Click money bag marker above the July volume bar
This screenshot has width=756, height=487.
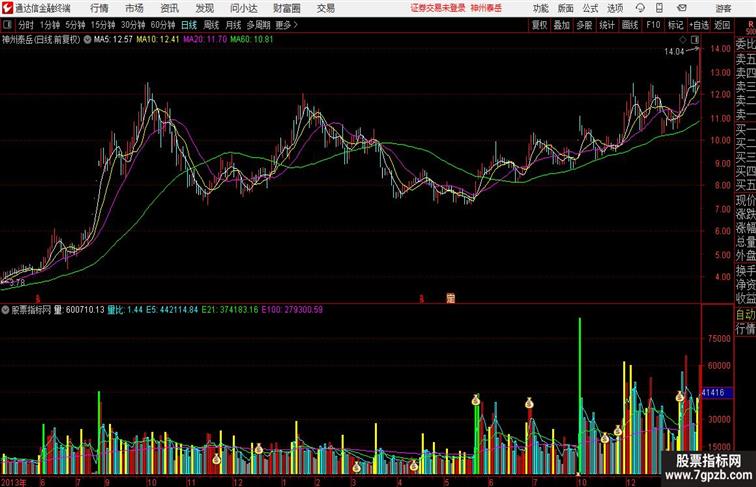pyautogui.click(x=529, y=403)
